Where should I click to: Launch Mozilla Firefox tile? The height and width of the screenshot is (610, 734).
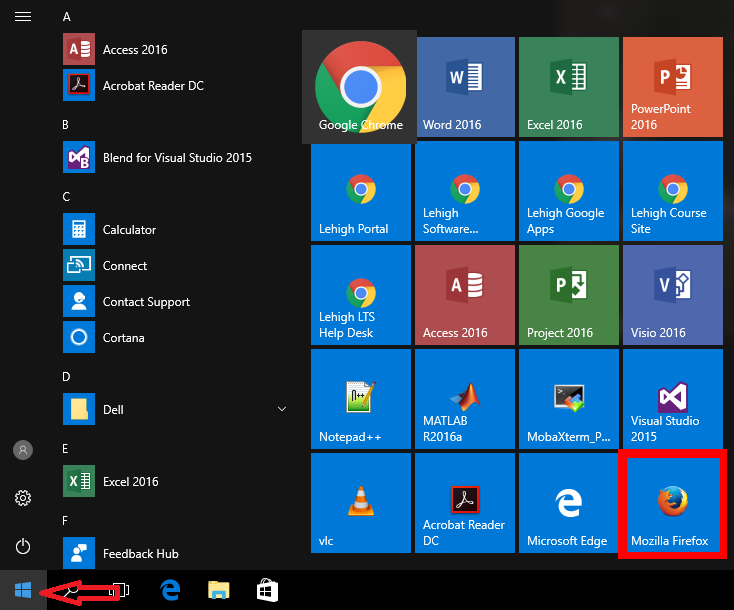coord(673,504)
